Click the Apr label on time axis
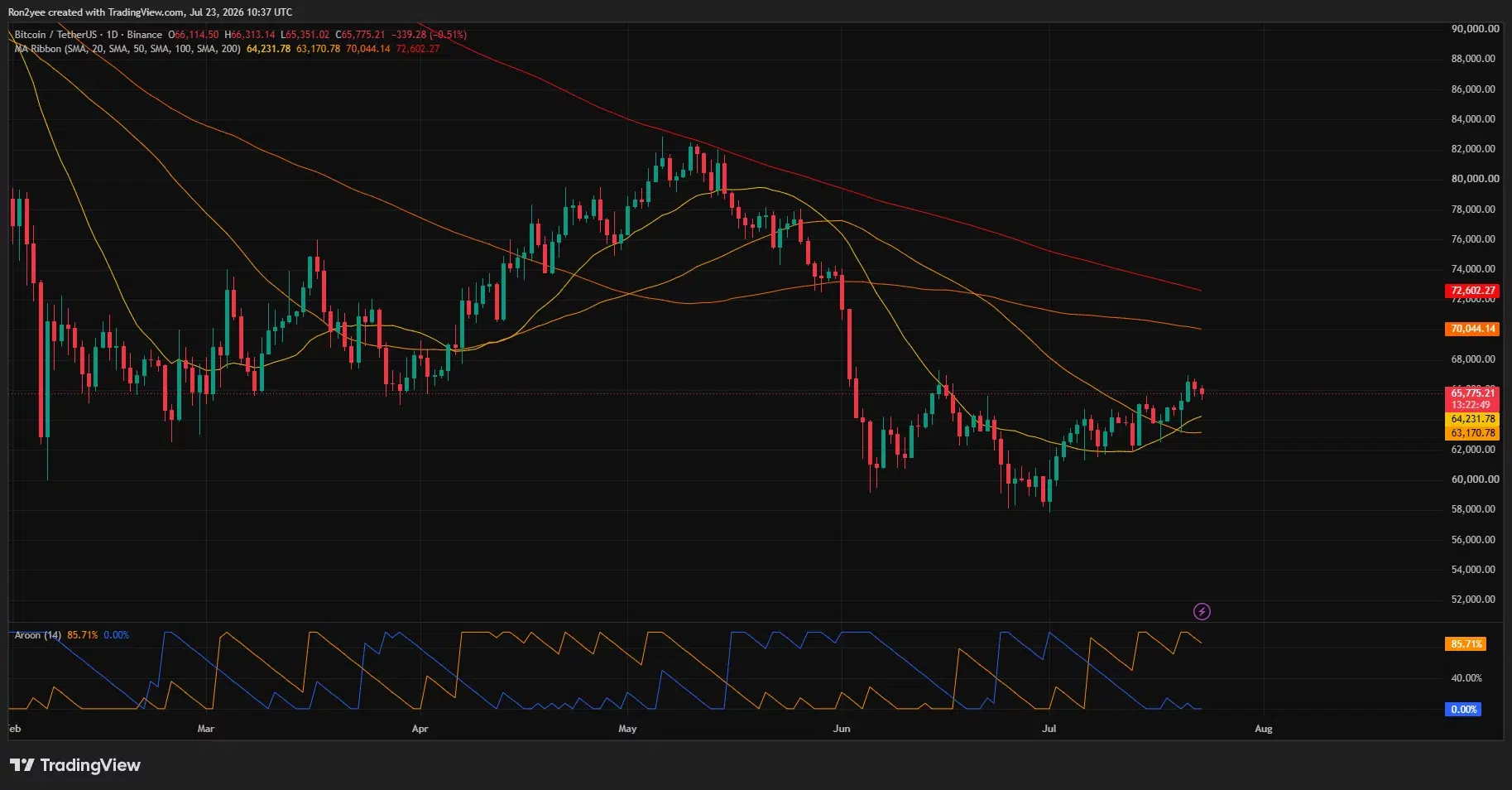This screenshot has height=790, width=1512. (420, 729)
